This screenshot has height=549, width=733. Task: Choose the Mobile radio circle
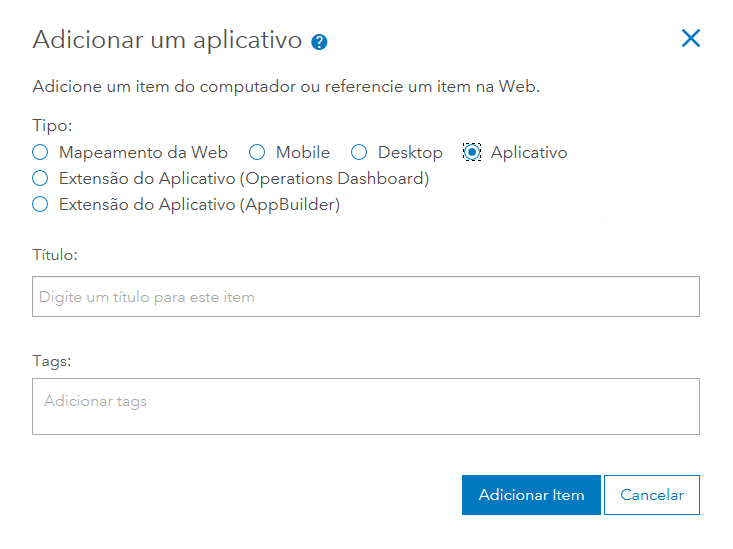[x=257, y=153]
